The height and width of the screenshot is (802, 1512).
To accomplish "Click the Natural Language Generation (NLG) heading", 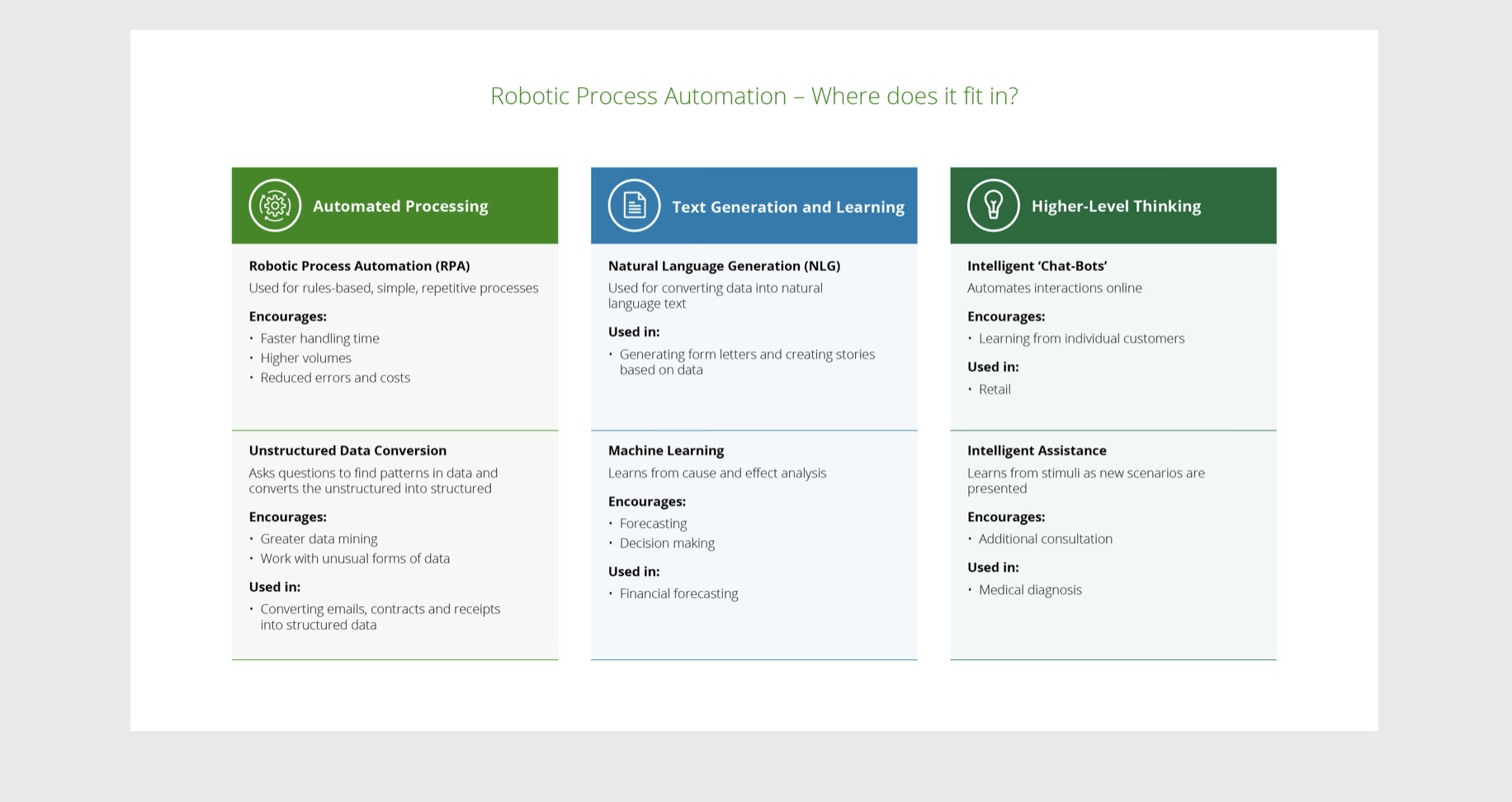I will 725,266.
